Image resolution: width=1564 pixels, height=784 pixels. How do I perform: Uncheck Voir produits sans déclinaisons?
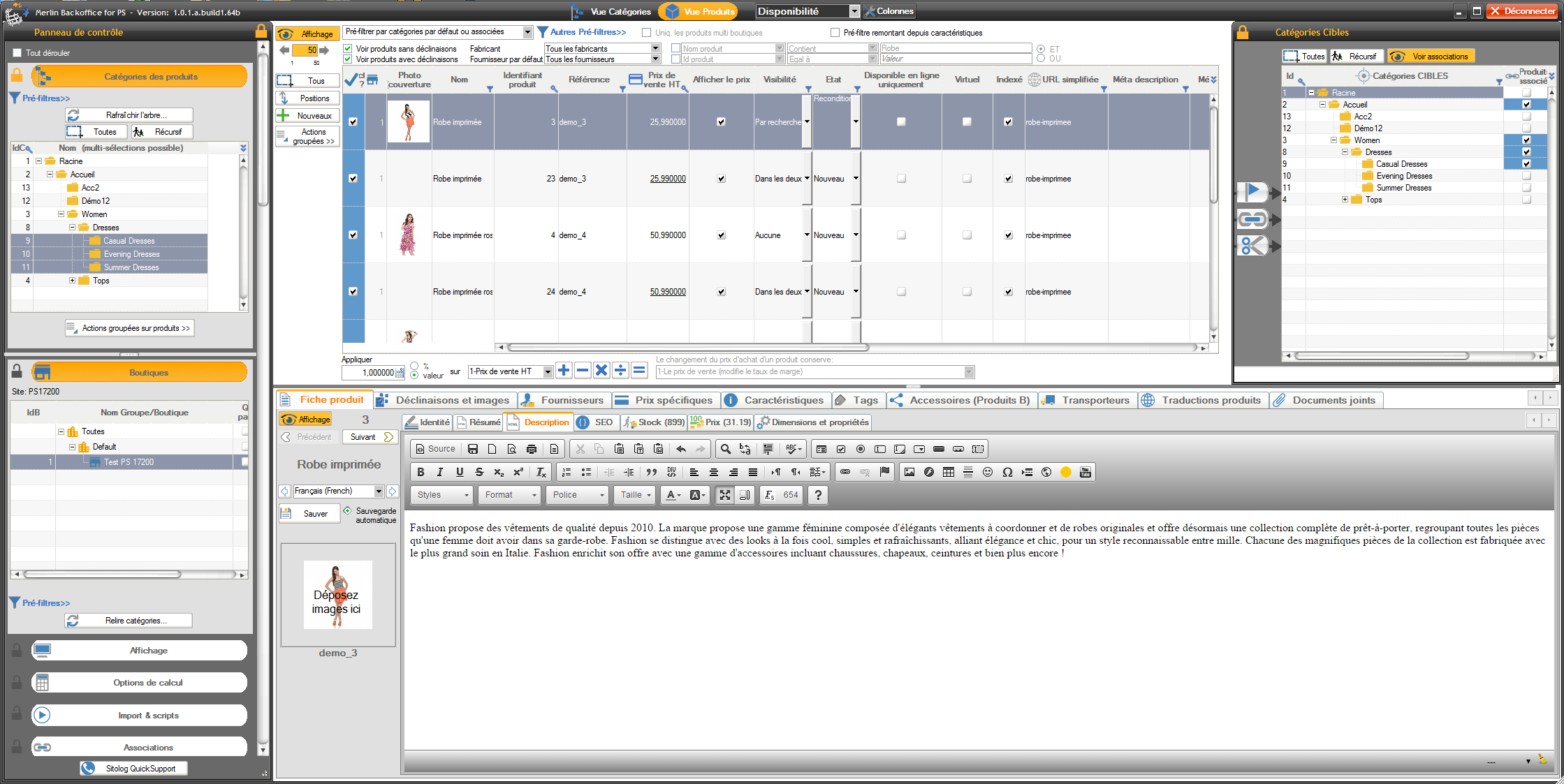point(348,49)
